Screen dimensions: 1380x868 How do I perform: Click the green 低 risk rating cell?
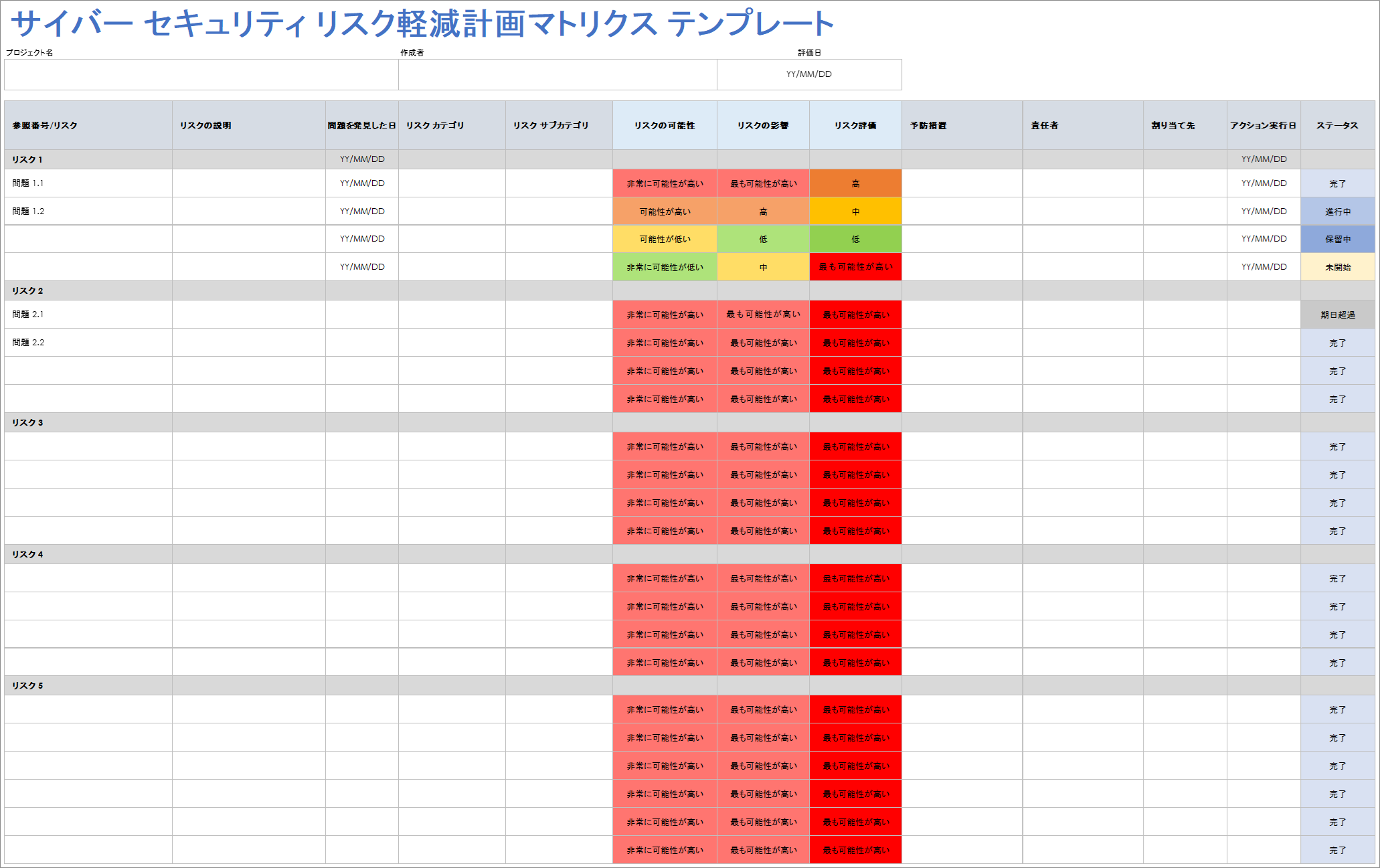[855, 239]
